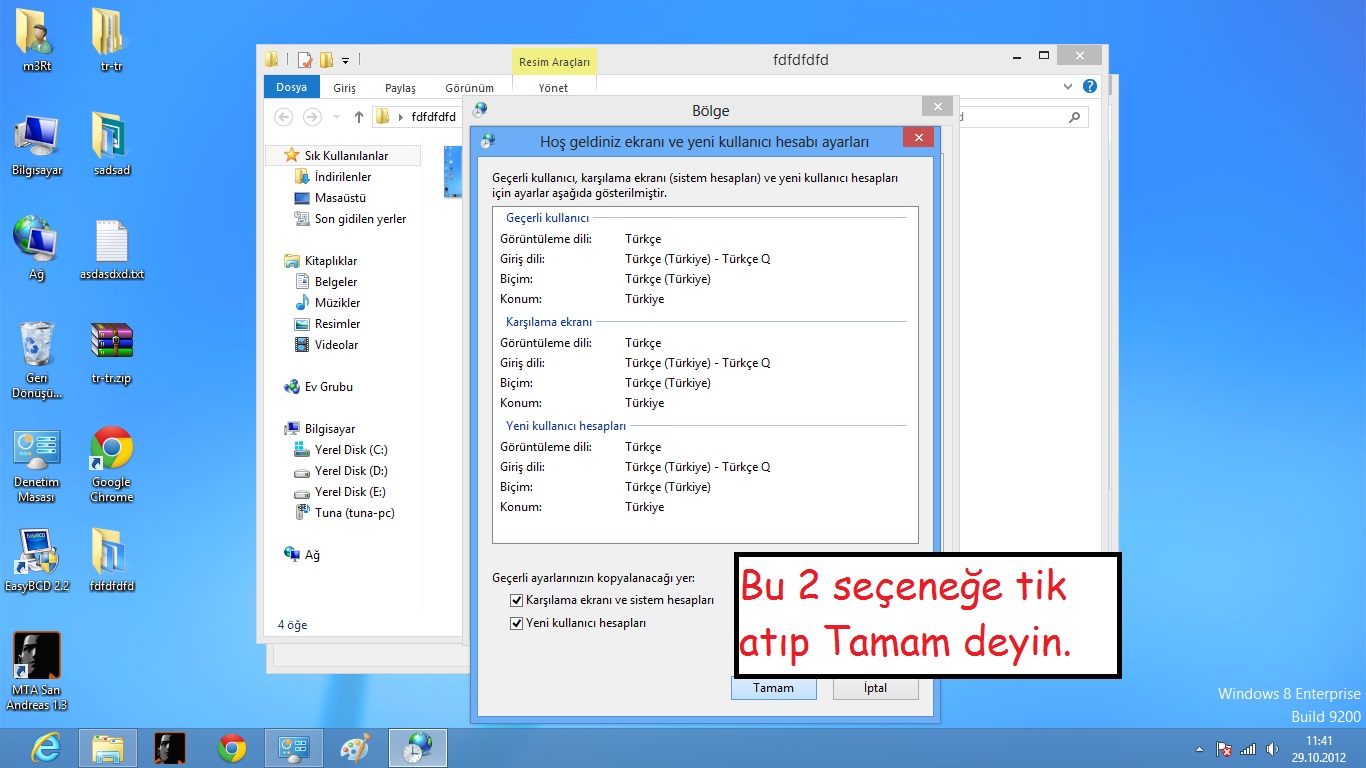The width and height of the screenshot is (1366, 768).
Task: Select the Geri Dönüşüm recycle bin icon
Action: (37, 360)
